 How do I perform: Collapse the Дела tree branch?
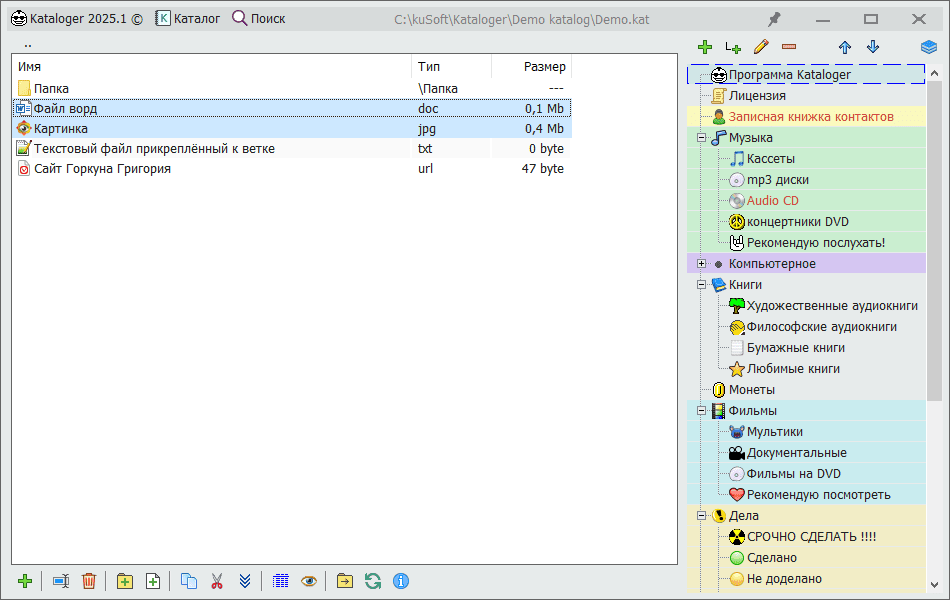click(x=702, y=516)
